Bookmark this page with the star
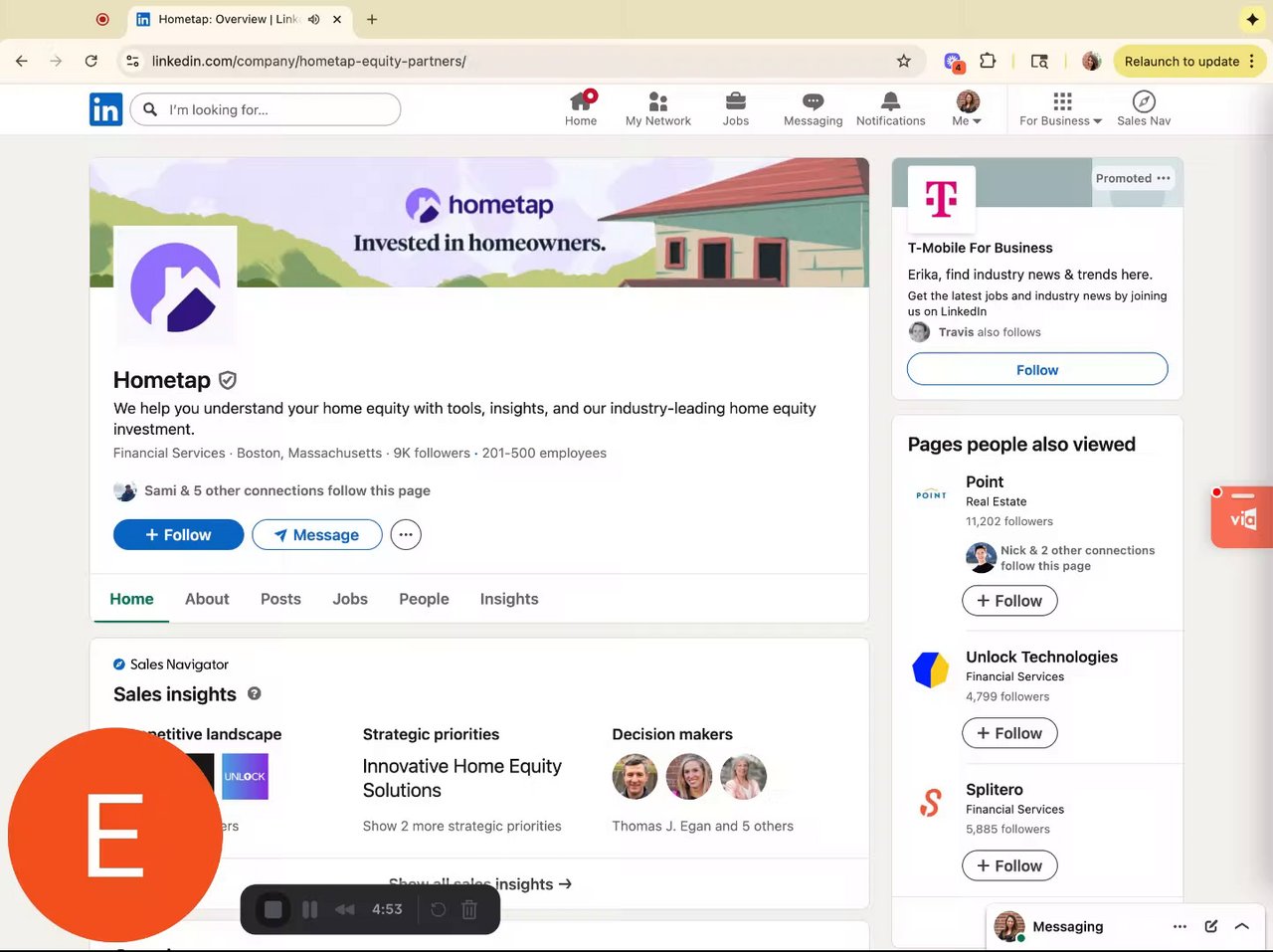Viewport: 1273px width, 952px height. point(903,61)
